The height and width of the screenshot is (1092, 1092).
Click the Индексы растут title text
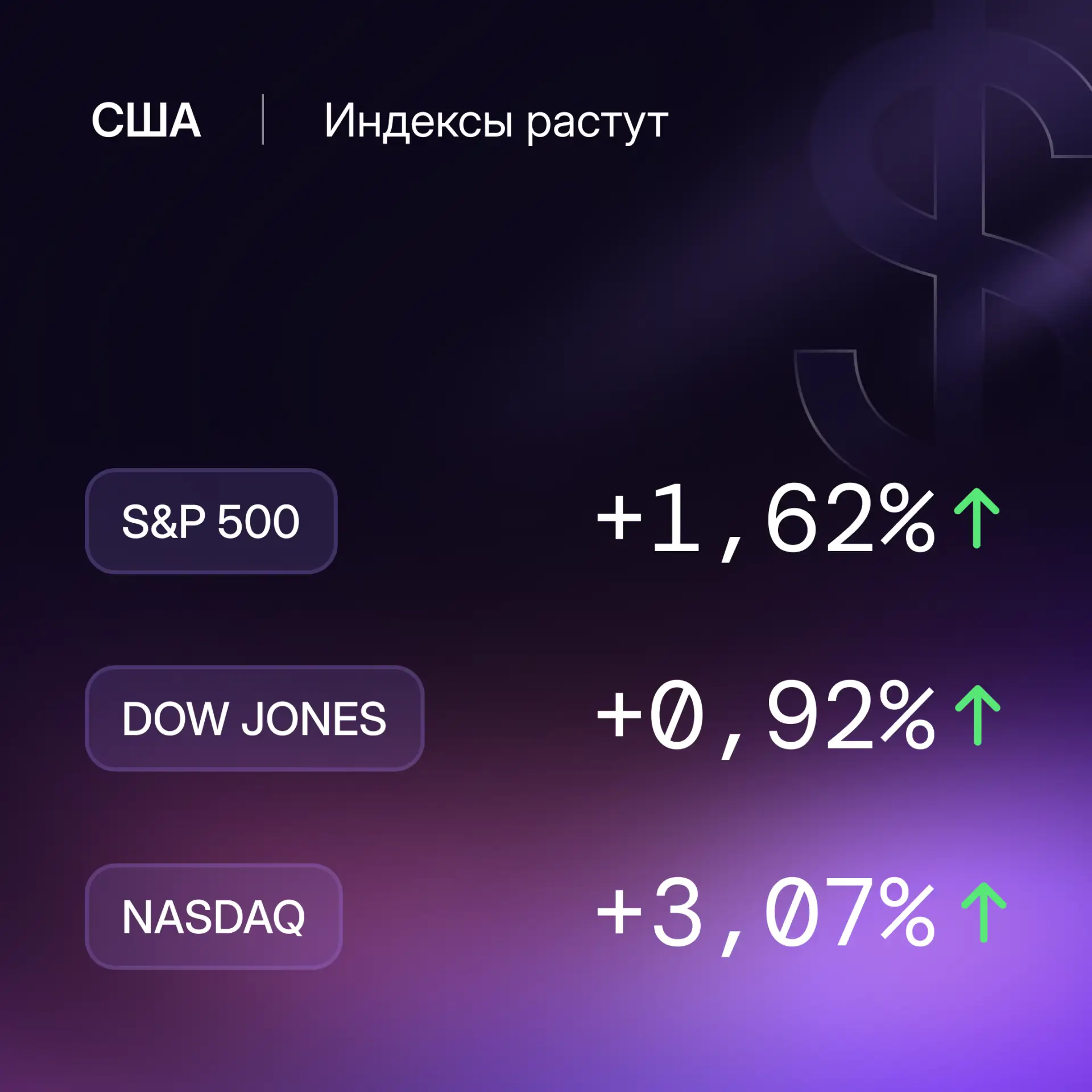pos(496,122)
